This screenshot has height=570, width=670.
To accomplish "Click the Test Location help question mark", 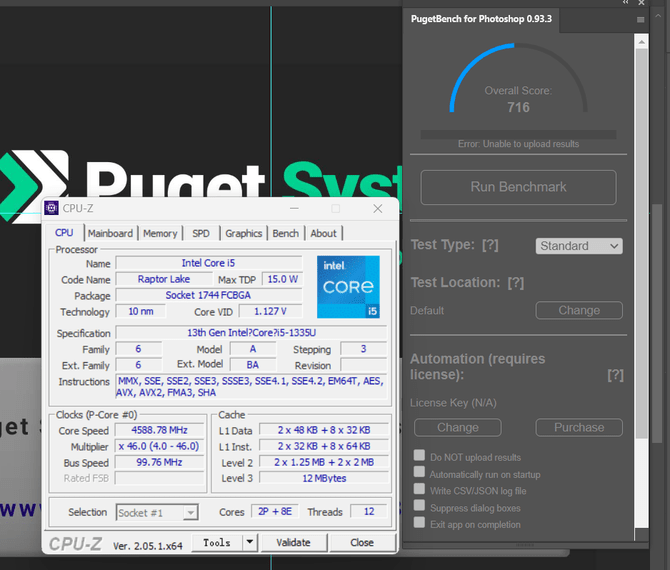I will pyautogui.click(x=515, y=283).
